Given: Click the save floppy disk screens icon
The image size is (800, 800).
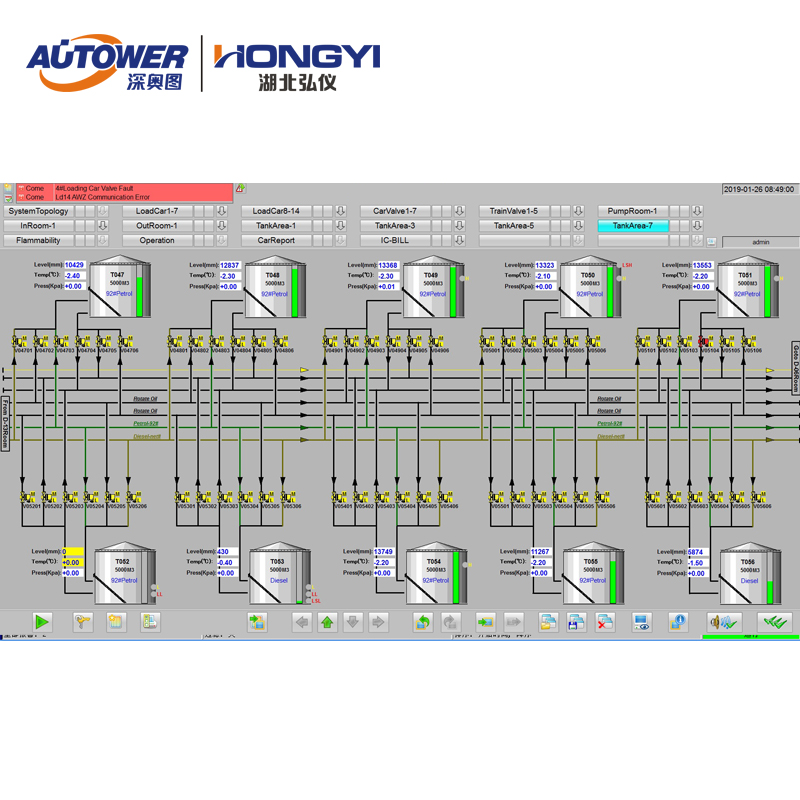Looking at the screenshot, I should [576, 622].
